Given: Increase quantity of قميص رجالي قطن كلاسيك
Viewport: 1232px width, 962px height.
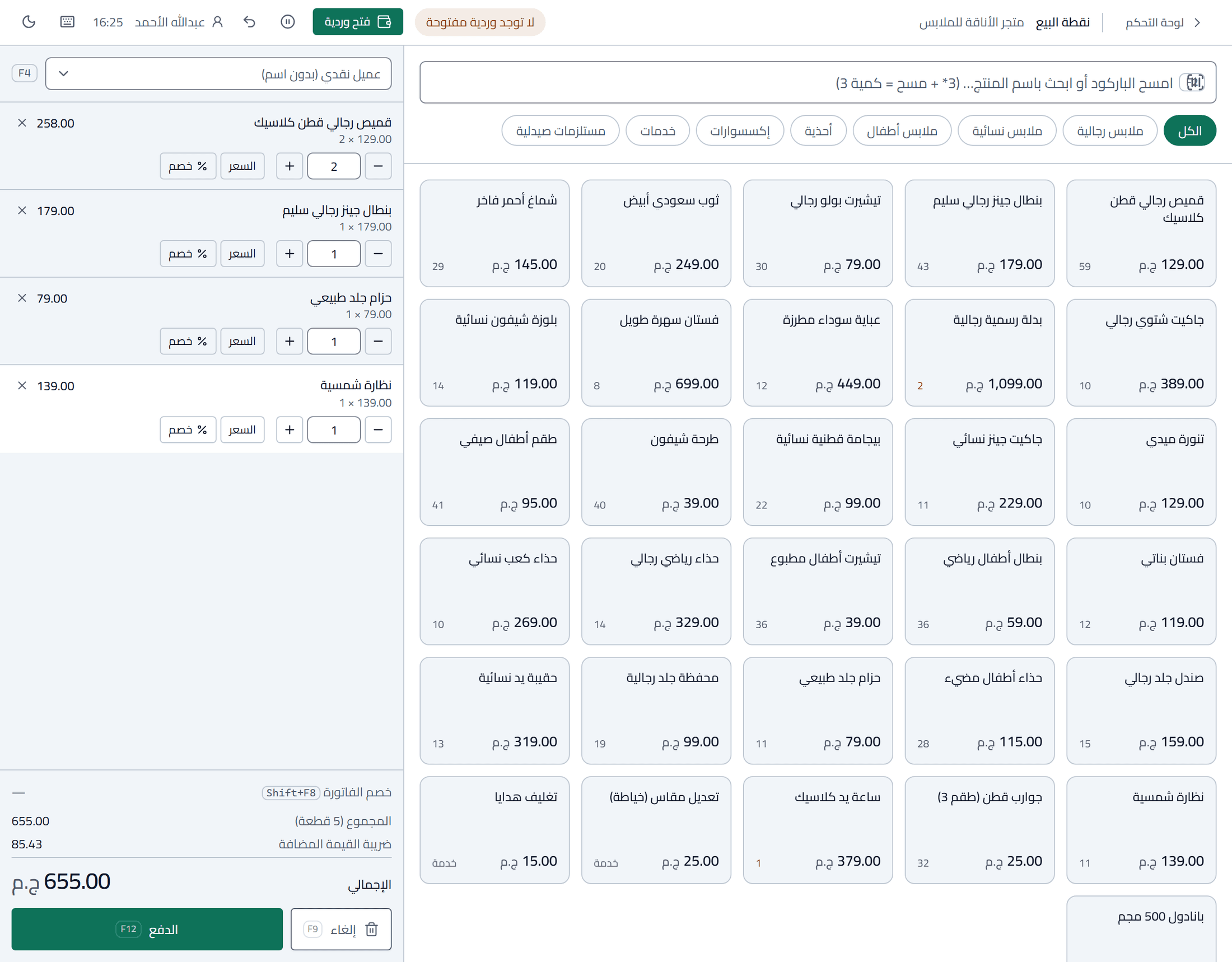Looking at the screenshot, I should pyautogui.click(x=290, y=166).
